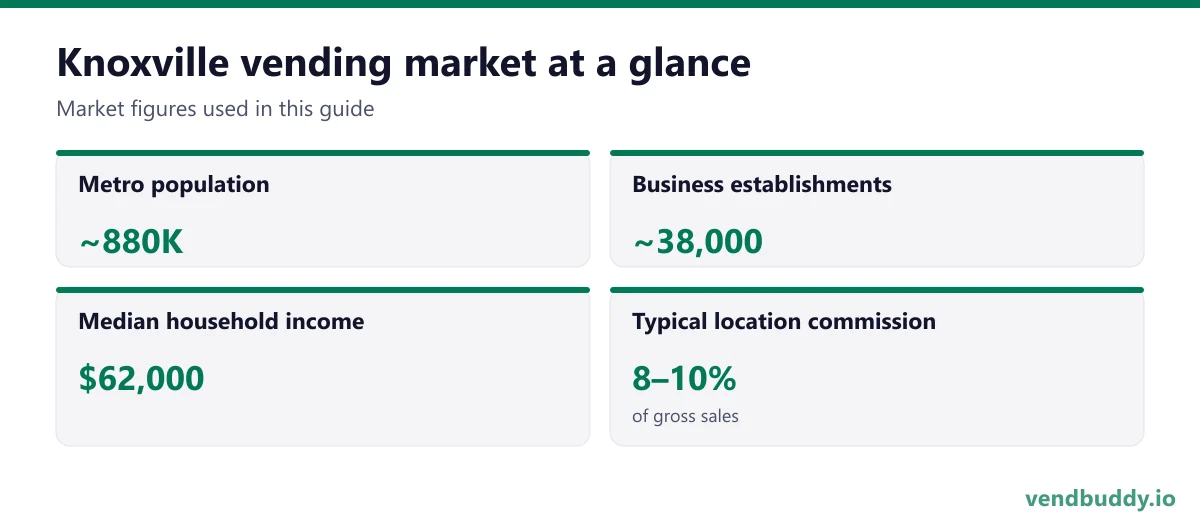Open the vendbuddy.io link
Screen dimensions: 1200x530
coord(1100,498)
